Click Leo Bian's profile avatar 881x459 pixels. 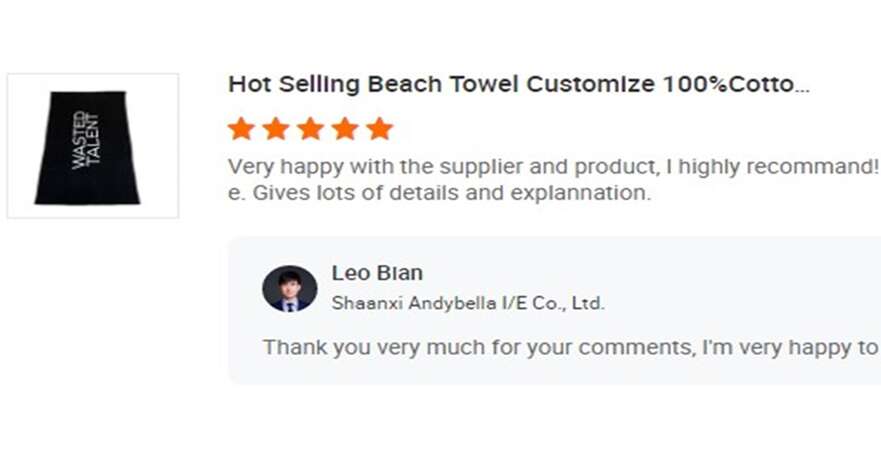click(x=290, y=289)
